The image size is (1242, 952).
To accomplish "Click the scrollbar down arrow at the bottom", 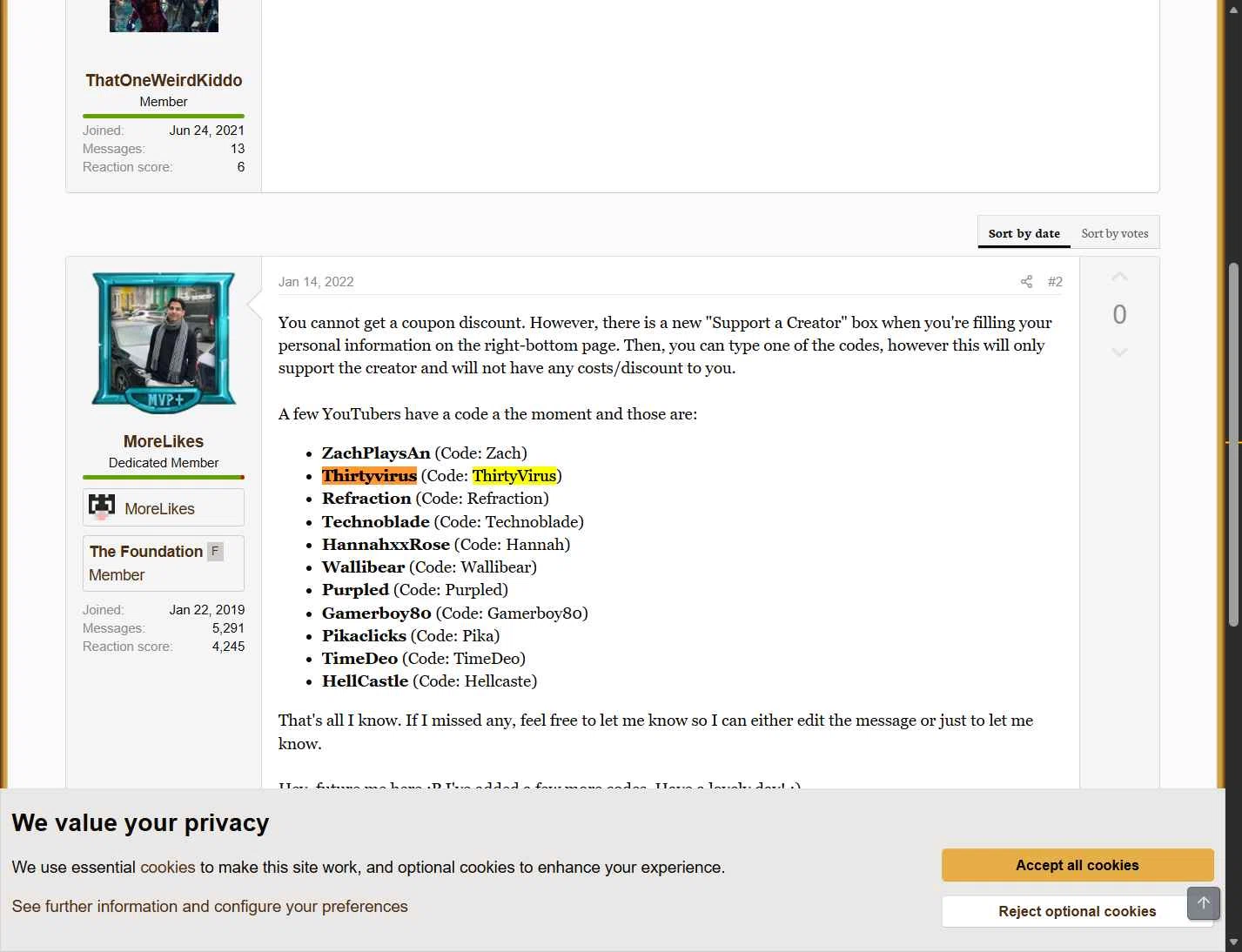I will (1233, 942).
